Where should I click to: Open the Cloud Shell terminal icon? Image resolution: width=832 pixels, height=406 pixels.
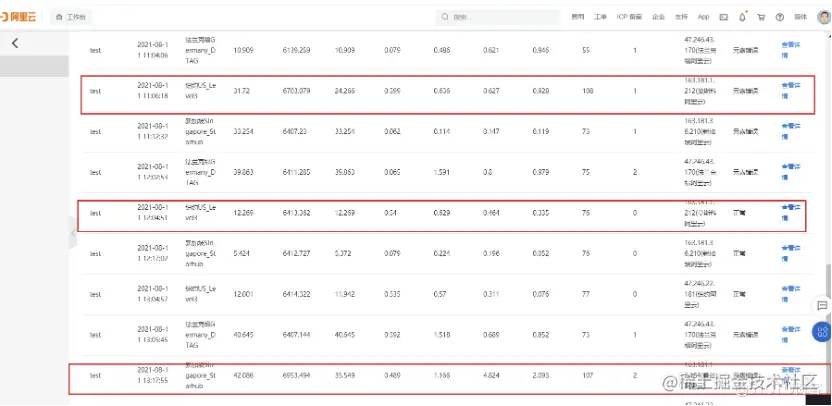723,17
